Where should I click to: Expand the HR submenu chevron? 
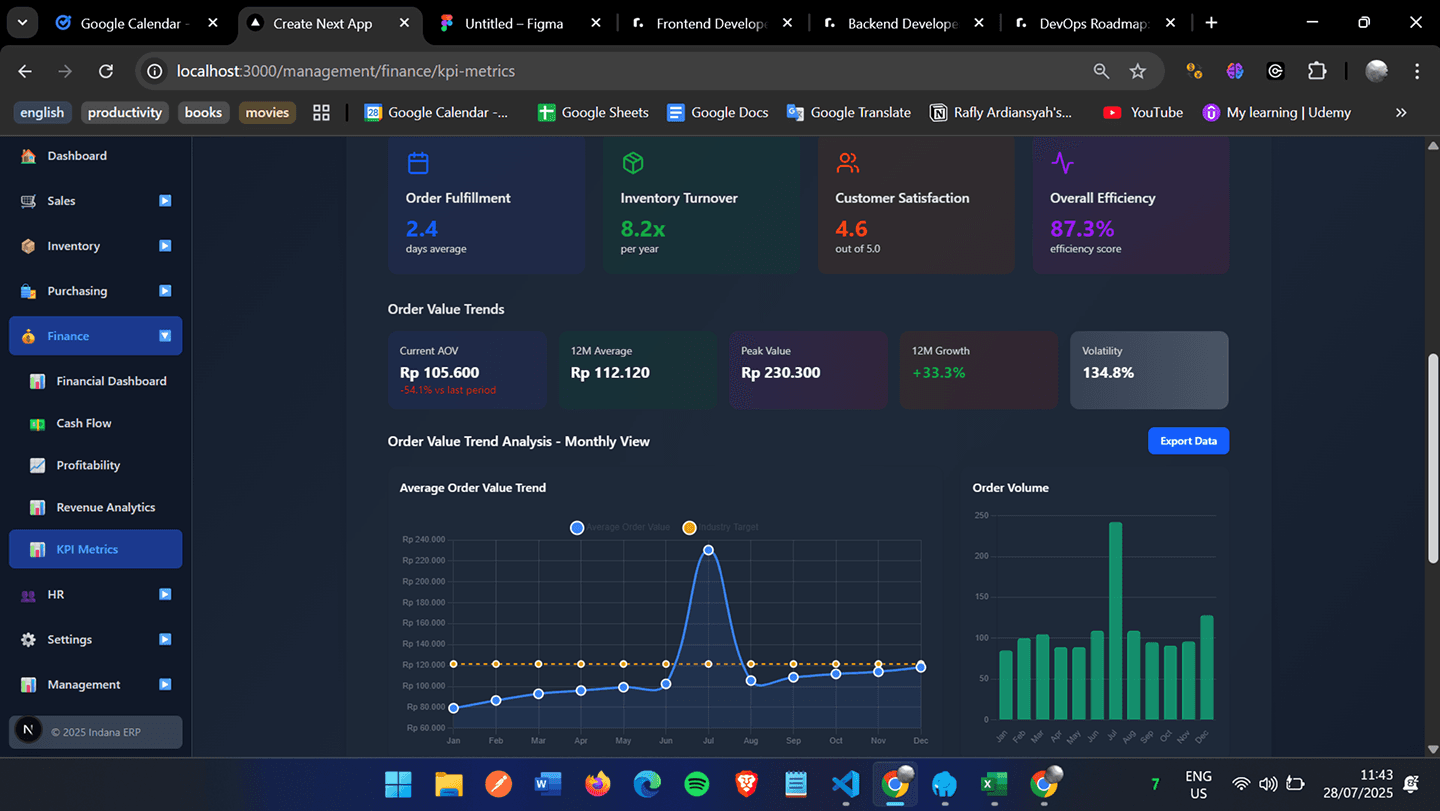point(164,594)
